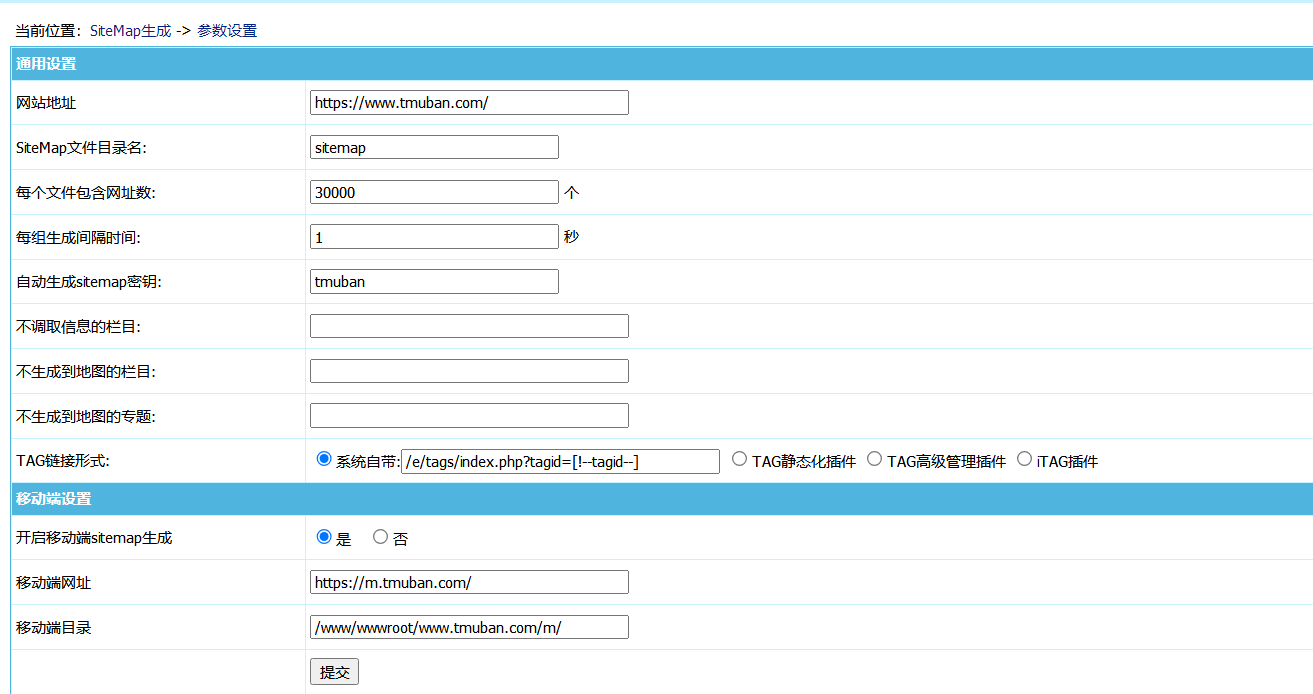The height and width of the screenshot is (694, 1313).
Task: Select the TAG高级管理插件 radio option
Action: [x=875, y=459]
